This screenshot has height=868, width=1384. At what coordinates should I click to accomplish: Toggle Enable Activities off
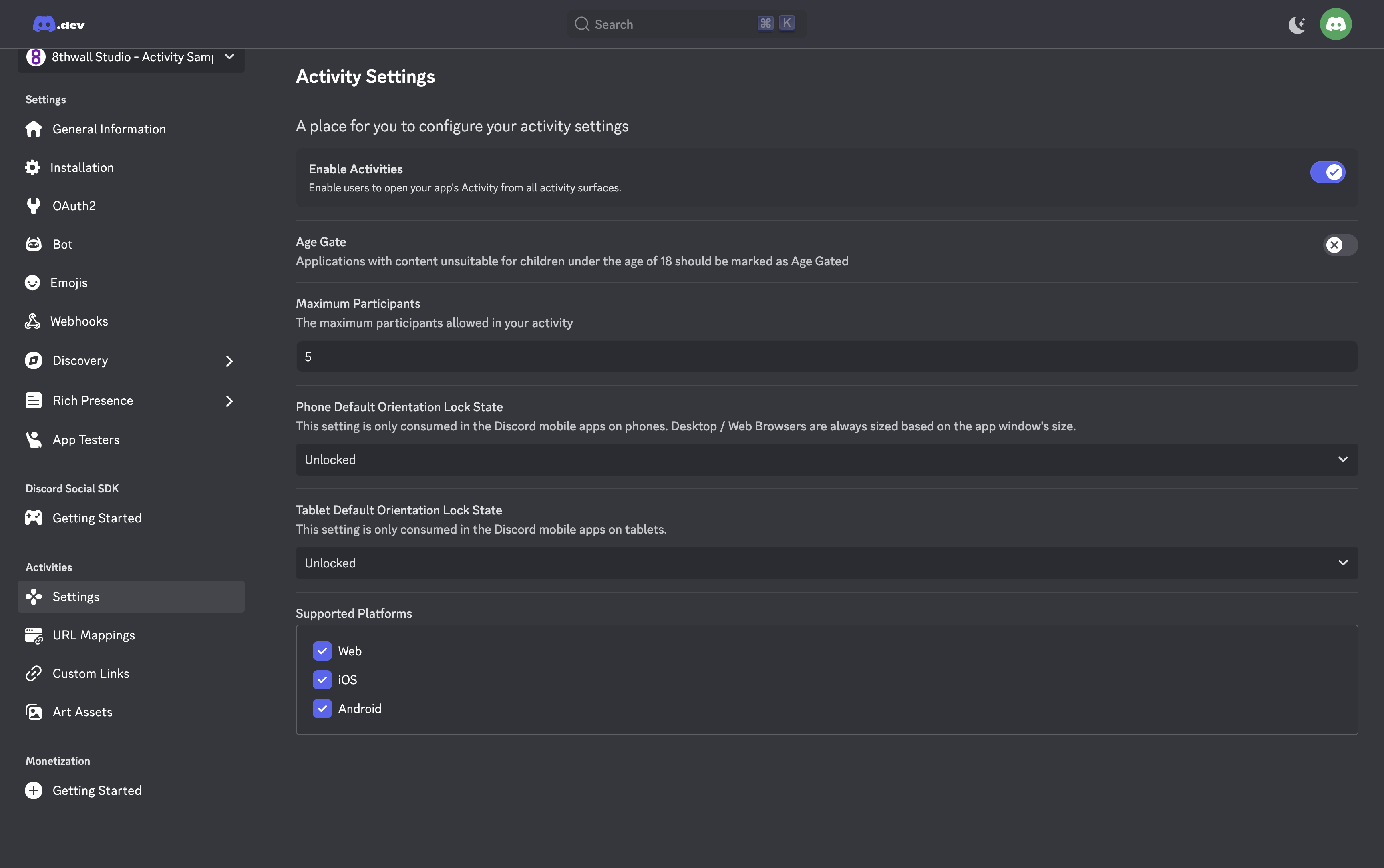(x=1328, y=172)
